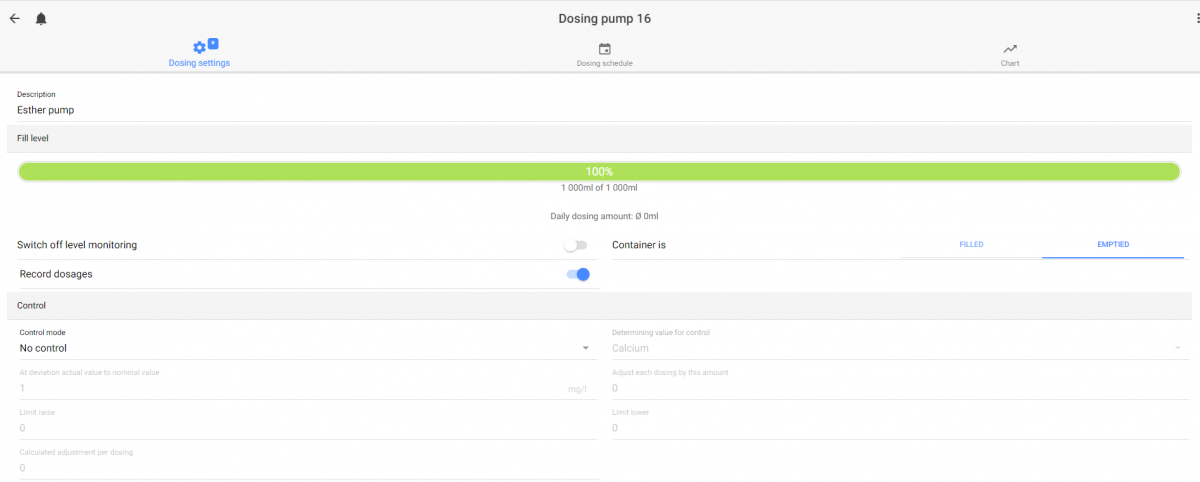Image resolution: width=1200 pixels, height=482 pixels.
Task: Click the Chart trend line icon
Action: 1010,49
